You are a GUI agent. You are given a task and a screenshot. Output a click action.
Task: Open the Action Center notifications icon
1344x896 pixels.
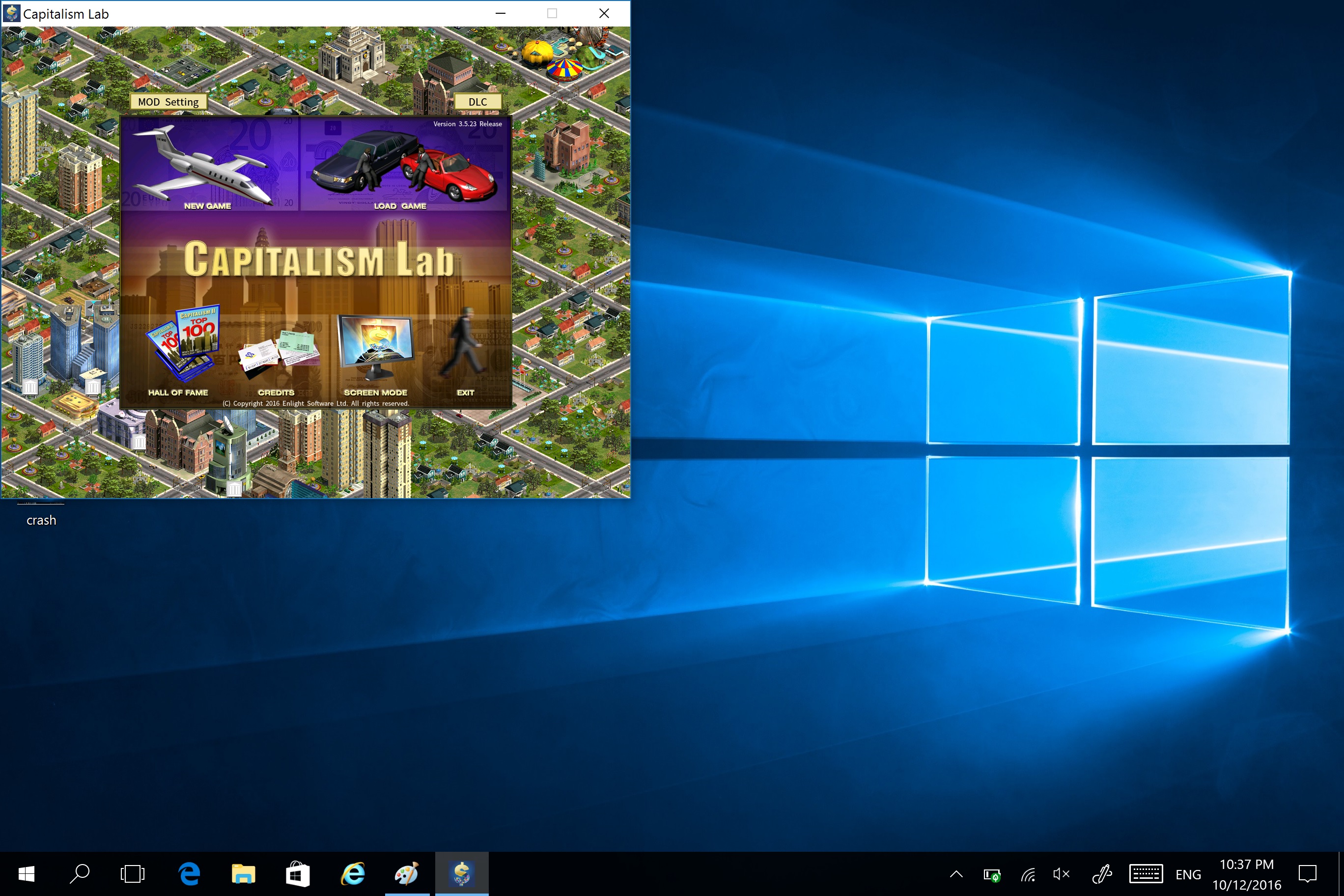pos(1308,874)
